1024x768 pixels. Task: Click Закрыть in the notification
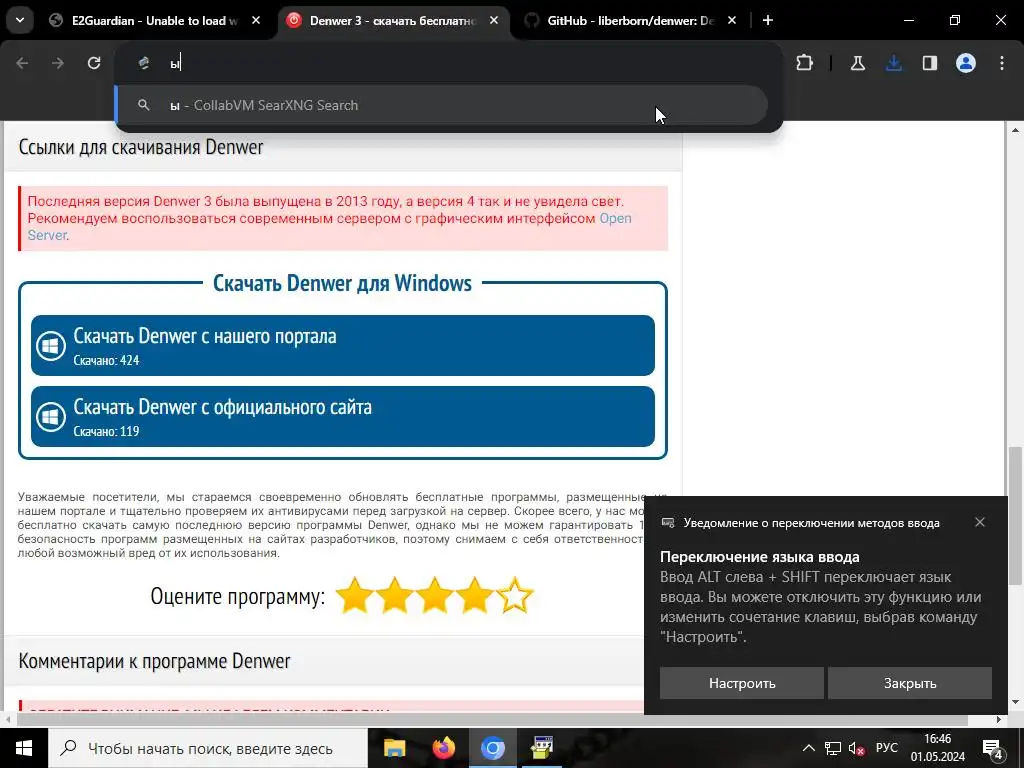[x=910, y=683]
